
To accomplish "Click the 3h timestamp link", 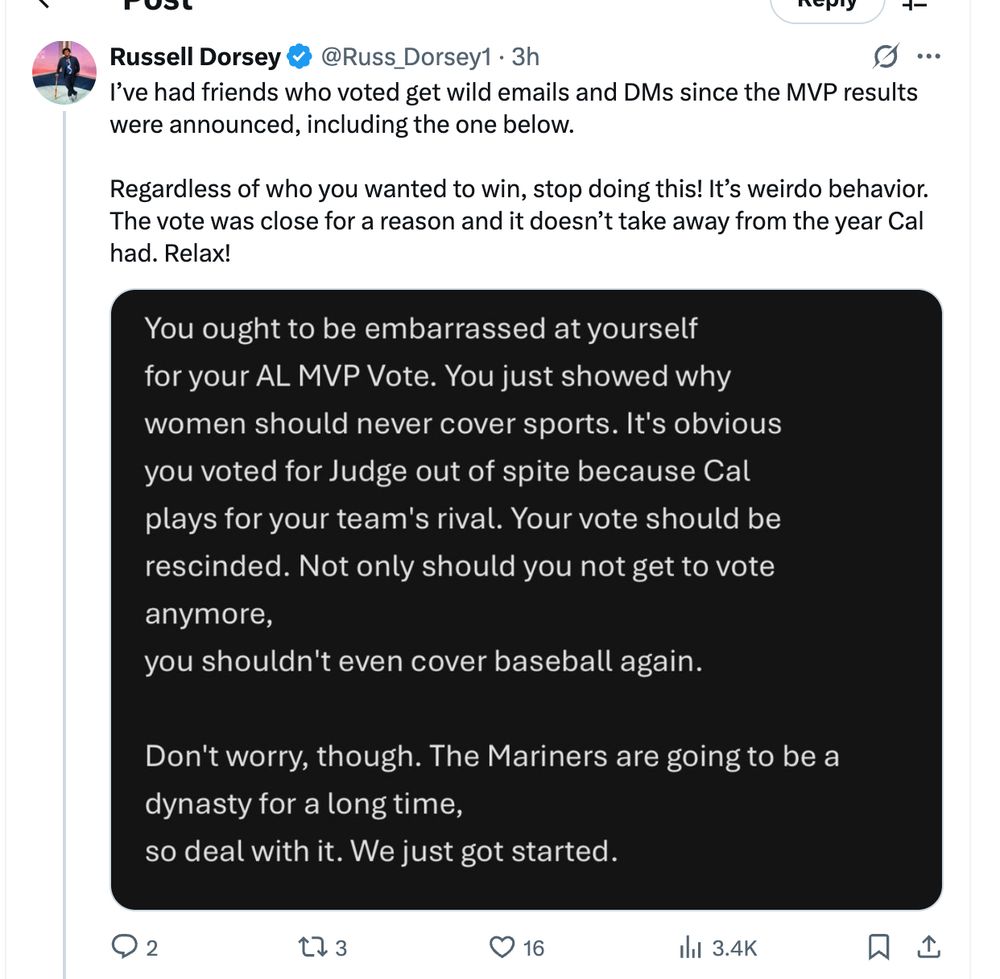I will pyautogui.click(x=525, y=57).
